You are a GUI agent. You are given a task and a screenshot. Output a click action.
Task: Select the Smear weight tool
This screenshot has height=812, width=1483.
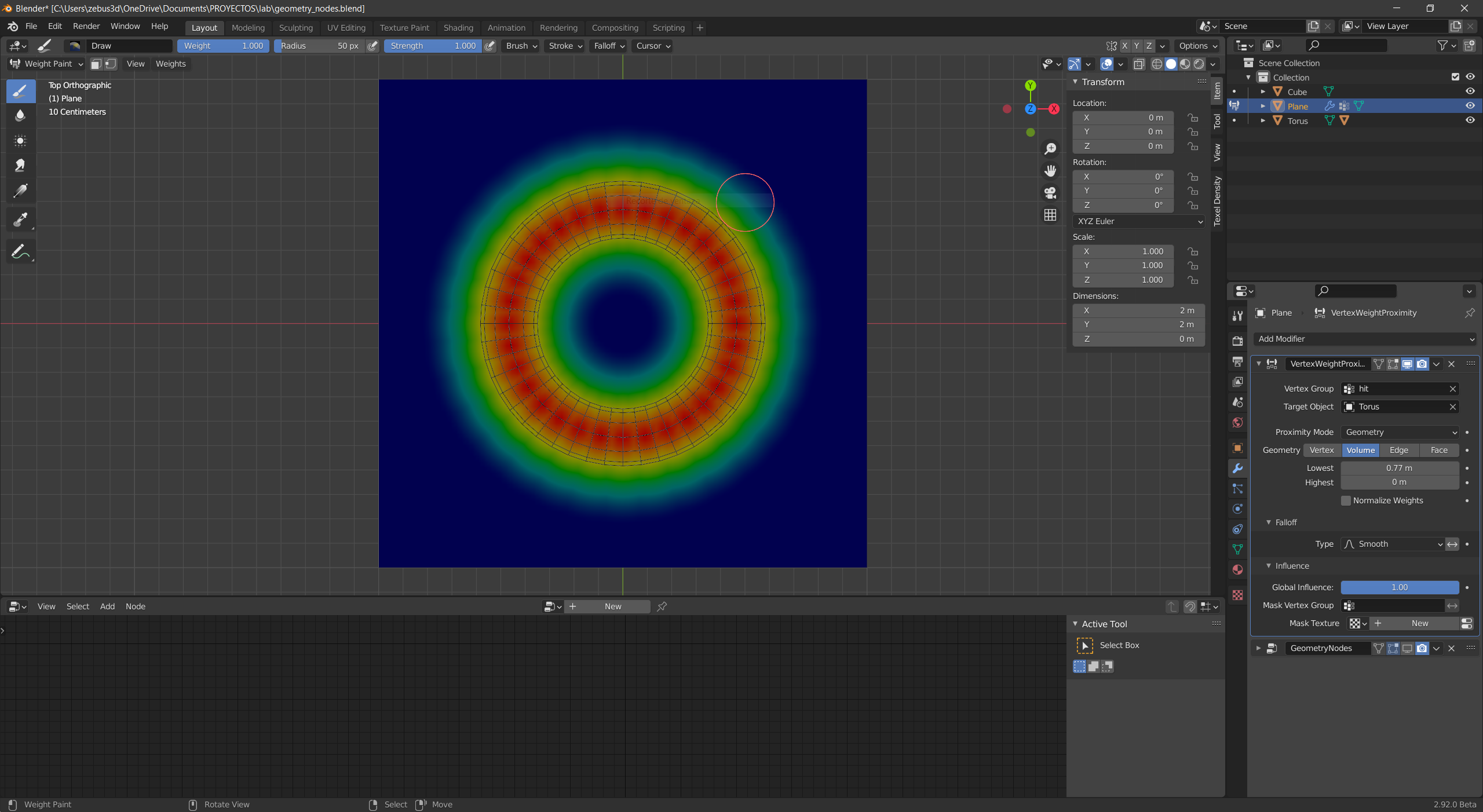tap(20, 166)
